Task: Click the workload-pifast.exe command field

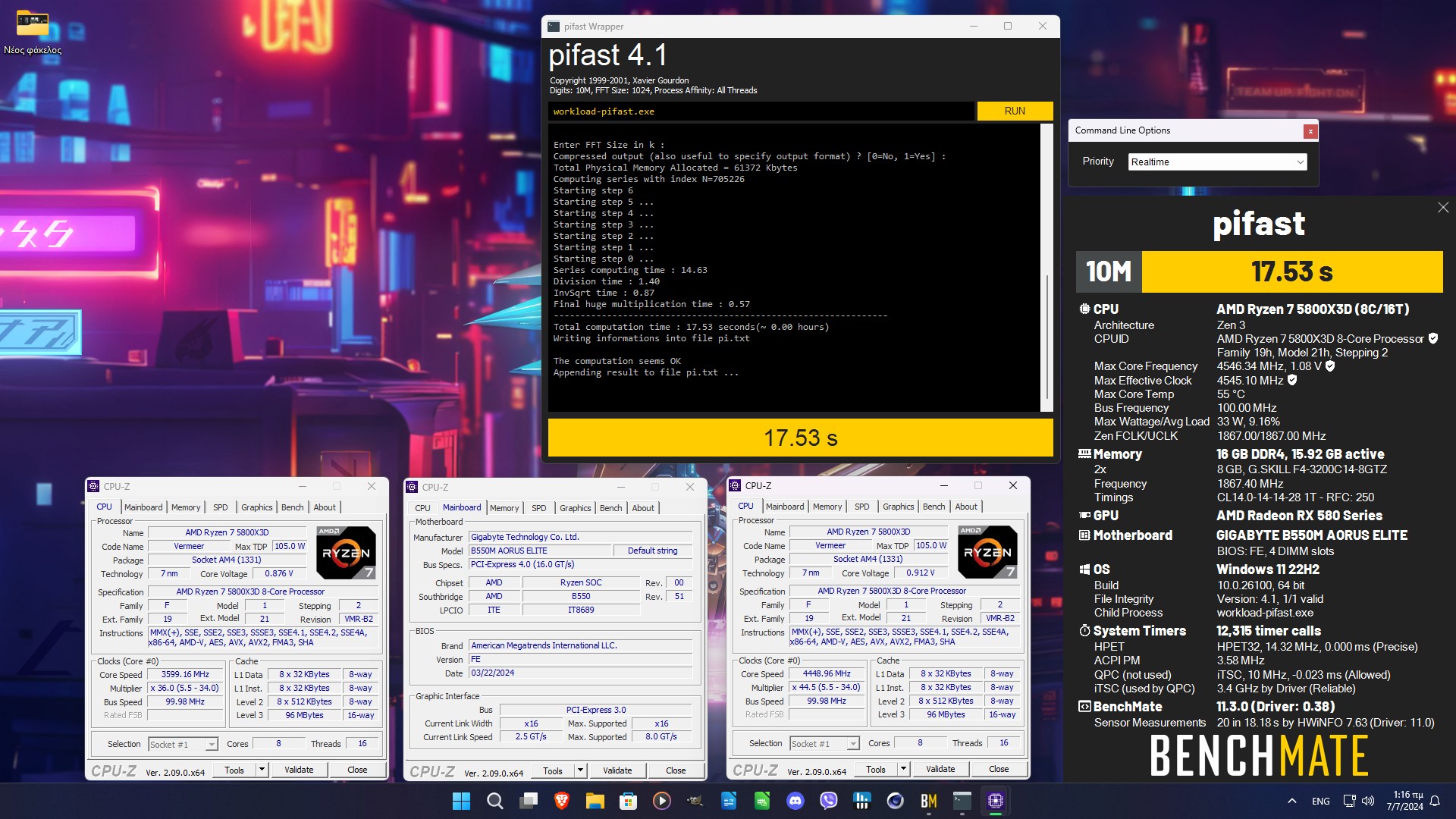Action: click(761, 111)
